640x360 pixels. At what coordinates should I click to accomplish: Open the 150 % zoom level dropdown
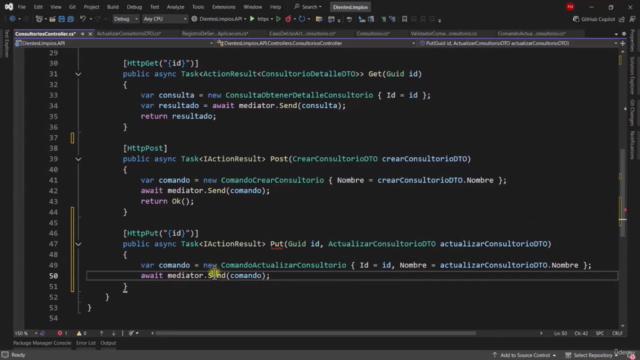coord(26,333)
